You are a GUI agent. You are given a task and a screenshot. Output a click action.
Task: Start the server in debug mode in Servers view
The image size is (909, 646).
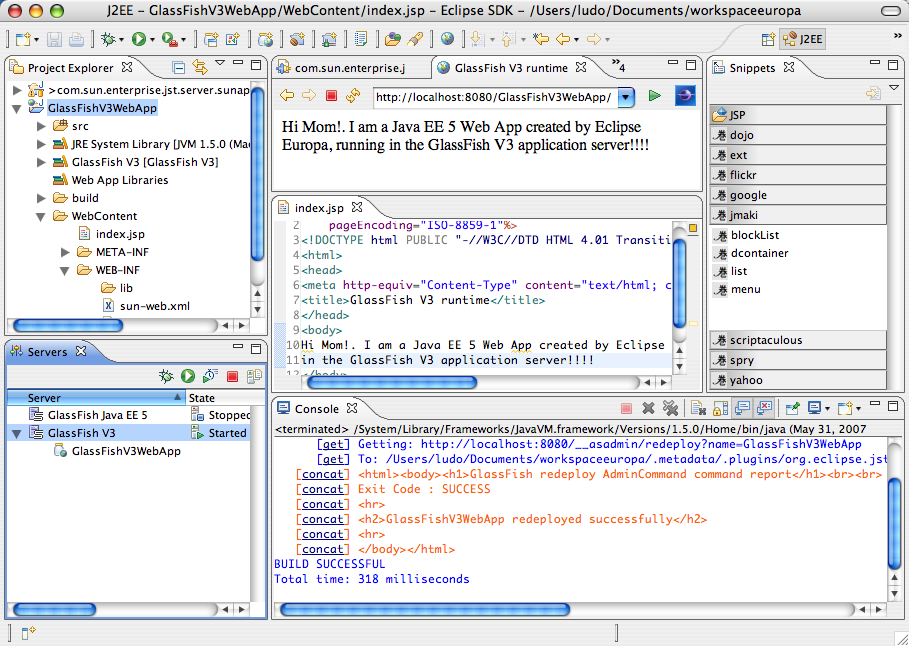(166, 376)
